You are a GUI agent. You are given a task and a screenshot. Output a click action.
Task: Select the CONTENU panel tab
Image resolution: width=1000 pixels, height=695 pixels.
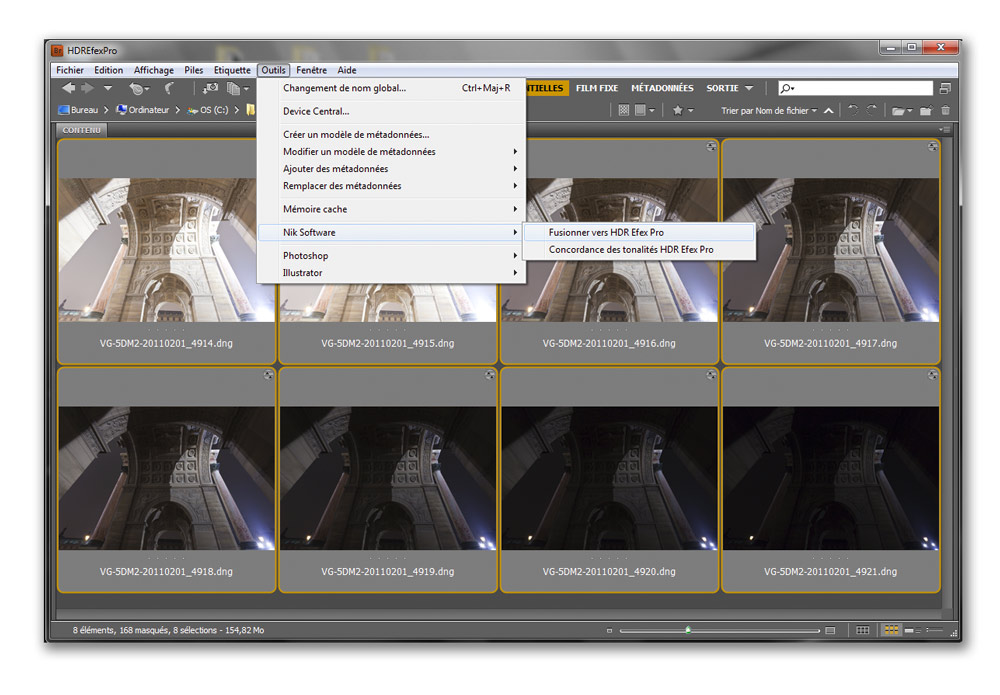(82, 130)
